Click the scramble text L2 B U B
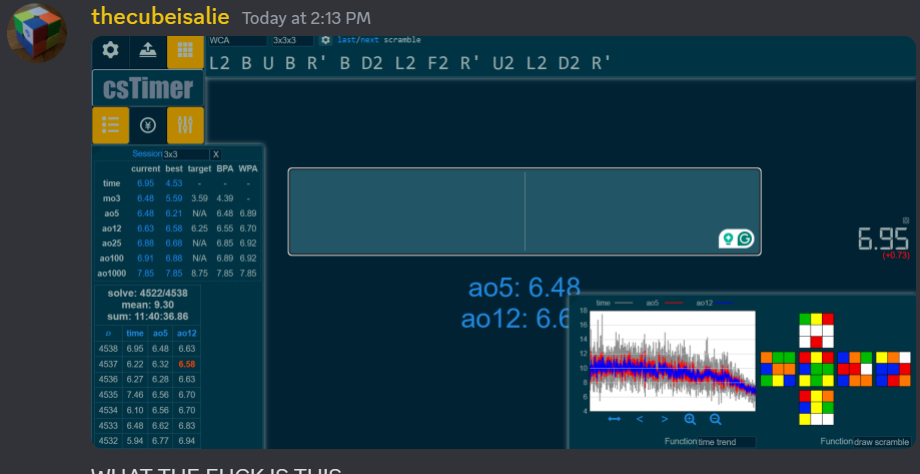The image size is (920, 474). click(252, 63)
